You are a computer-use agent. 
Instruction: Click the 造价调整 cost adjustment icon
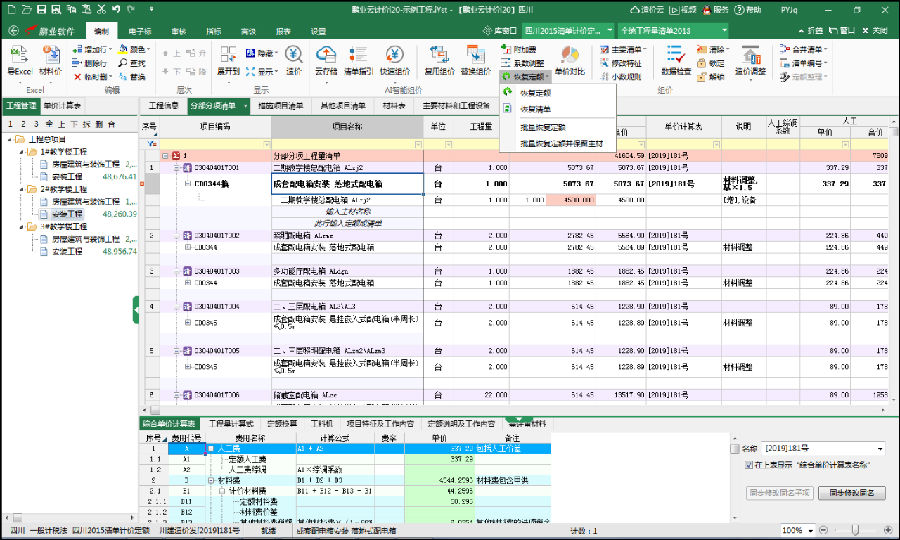tap(750, 56)
